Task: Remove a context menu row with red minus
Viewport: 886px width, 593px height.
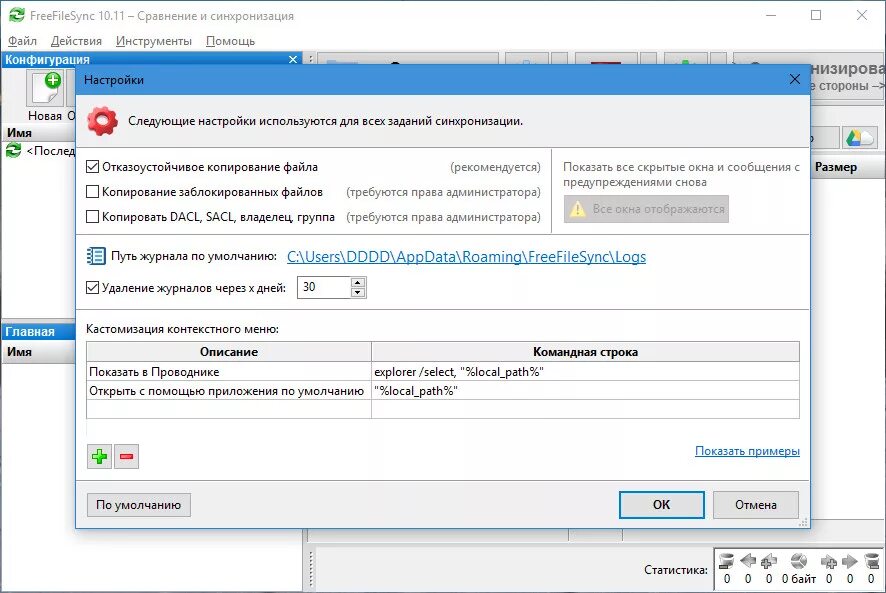Action: [127, 456]
